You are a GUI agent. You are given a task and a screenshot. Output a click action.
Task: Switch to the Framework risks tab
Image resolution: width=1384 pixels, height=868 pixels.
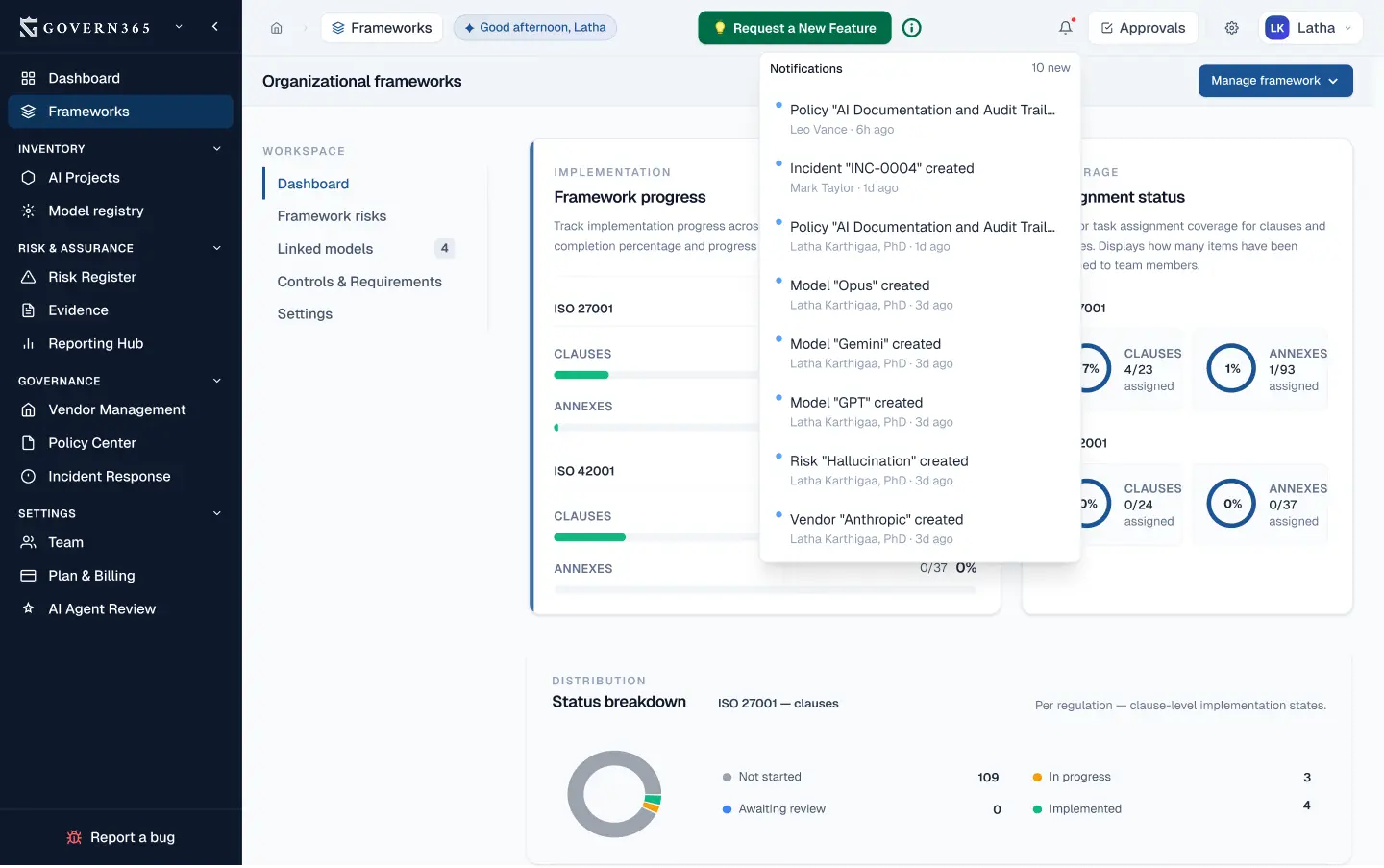[x=332, y=216]
